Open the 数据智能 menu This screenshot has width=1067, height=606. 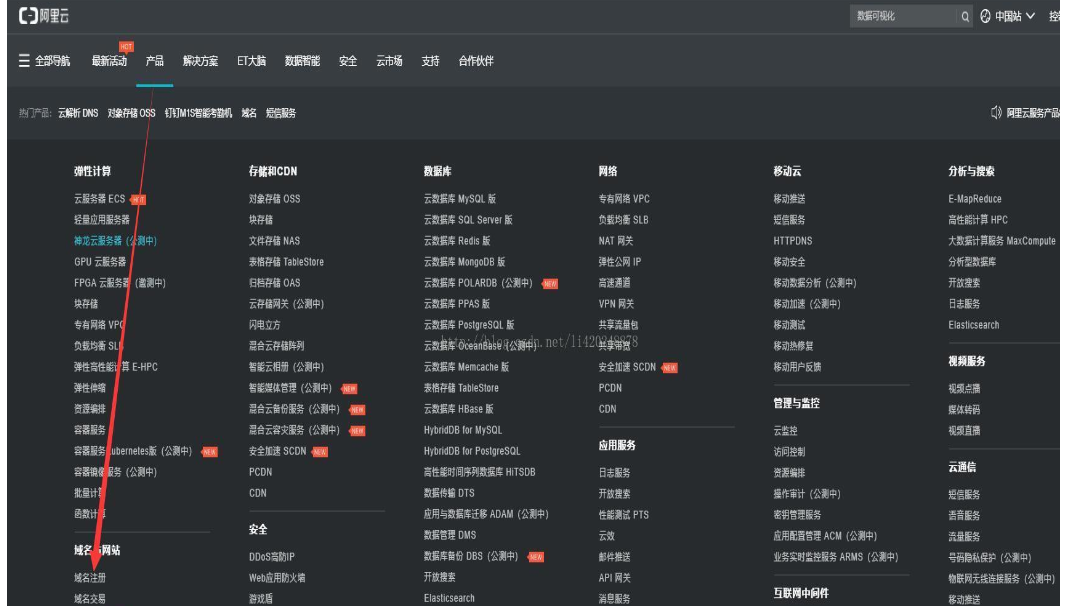(302, 61)
